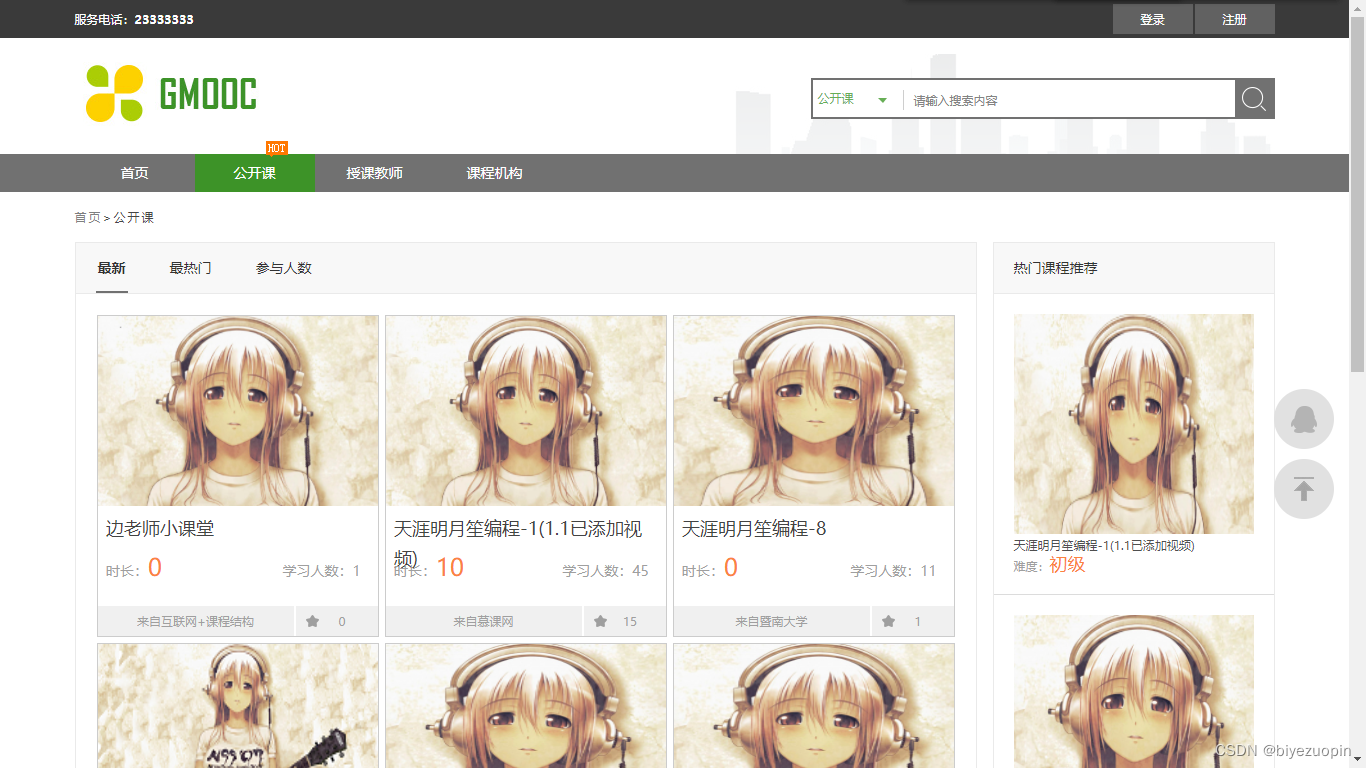Click first recommended course thumbnail in sidebar
Viewport: 1366px width, 768px height.
coord(1134,424)
